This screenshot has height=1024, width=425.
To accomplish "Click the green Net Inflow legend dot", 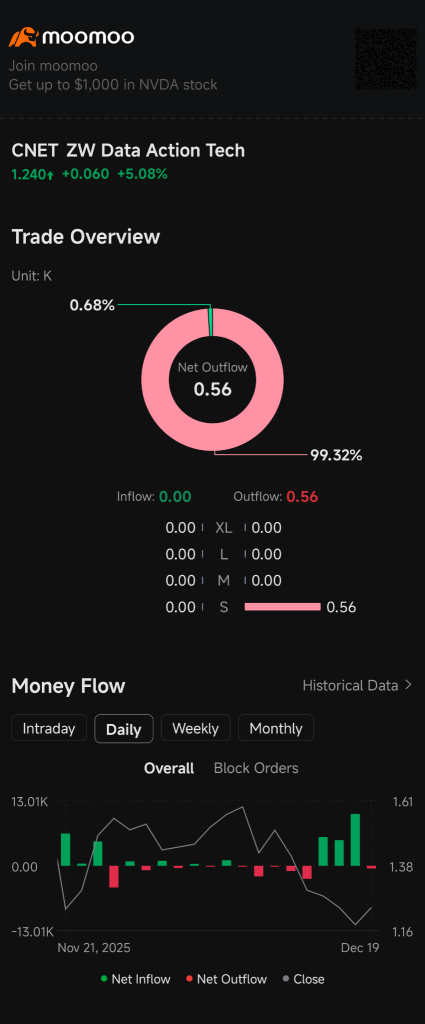I will pyautogui.click(x=104, y=979).
